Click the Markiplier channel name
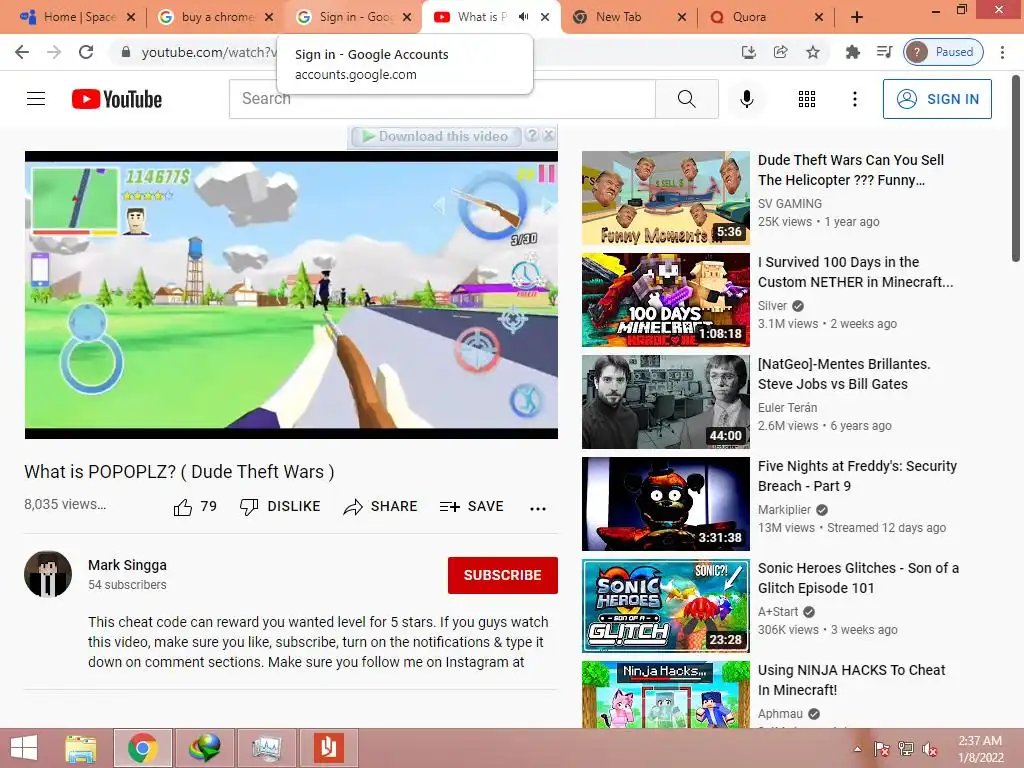The width and height of the screenshot is (1024, 768). pyautogui.click(x=784, y=509)
